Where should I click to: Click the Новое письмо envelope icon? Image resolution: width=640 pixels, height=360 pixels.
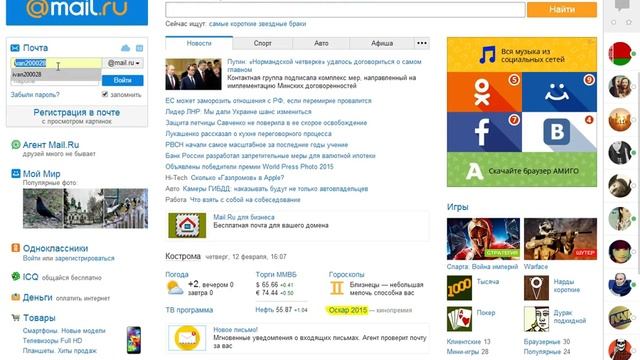point(187,338)
